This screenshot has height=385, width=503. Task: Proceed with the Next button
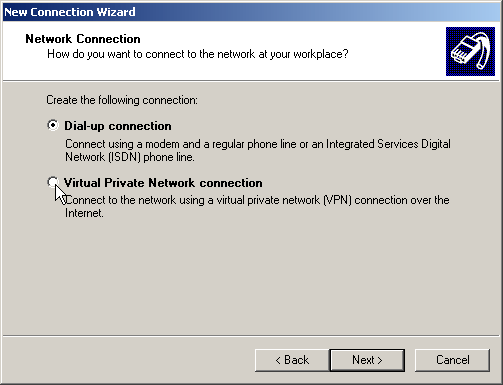point(367,360)
